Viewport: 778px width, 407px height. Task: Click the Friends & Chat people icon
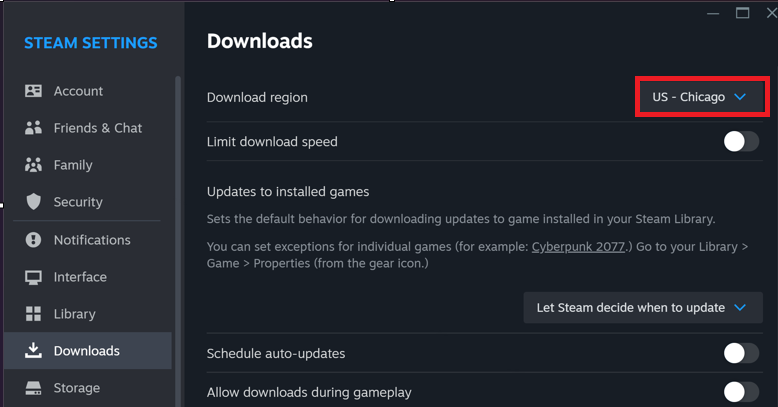pyautogui.click(x=34, y=128)
